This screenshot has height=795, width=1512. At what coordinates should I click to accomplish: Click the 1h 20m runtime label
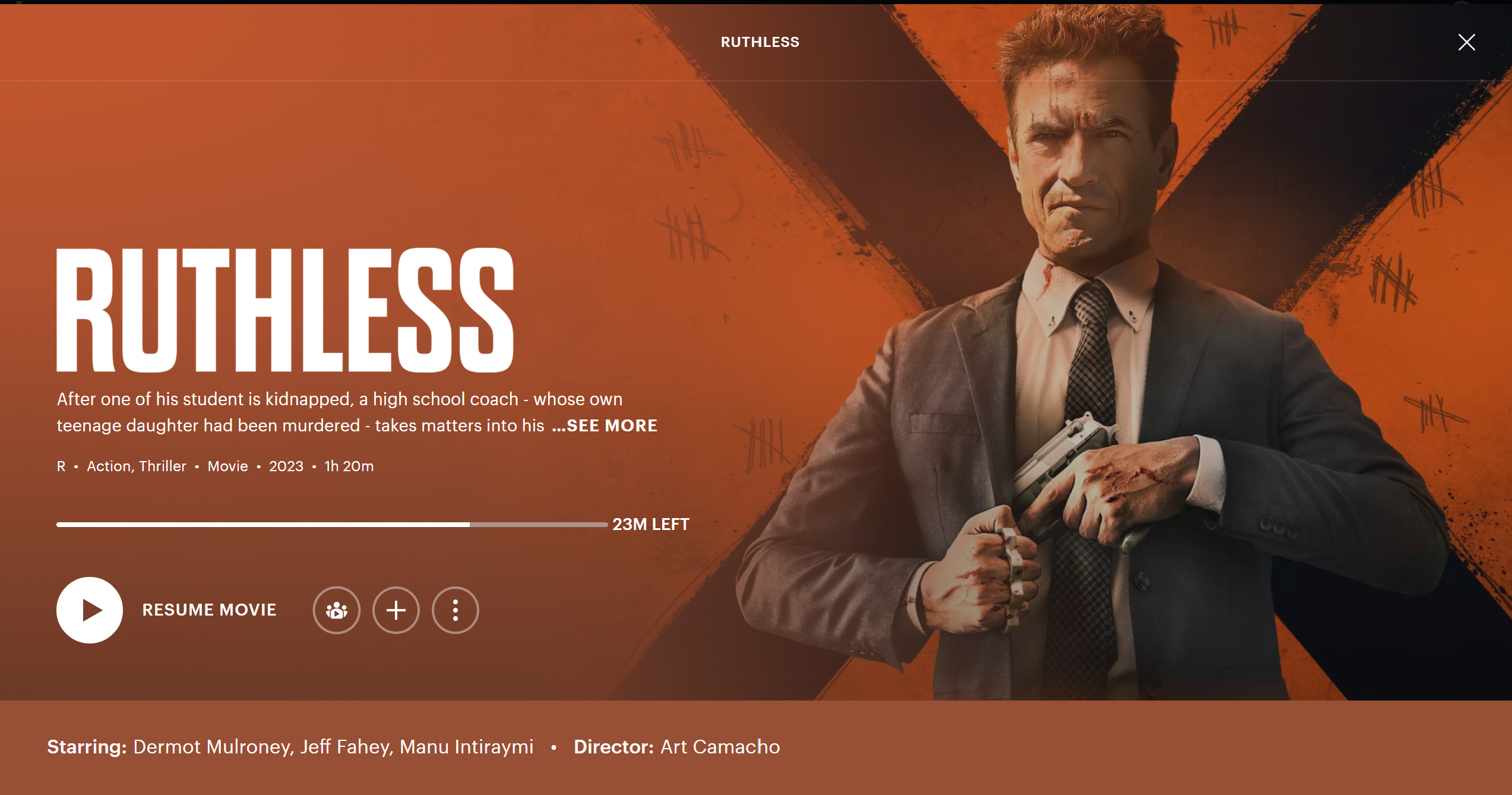(349, 466)
